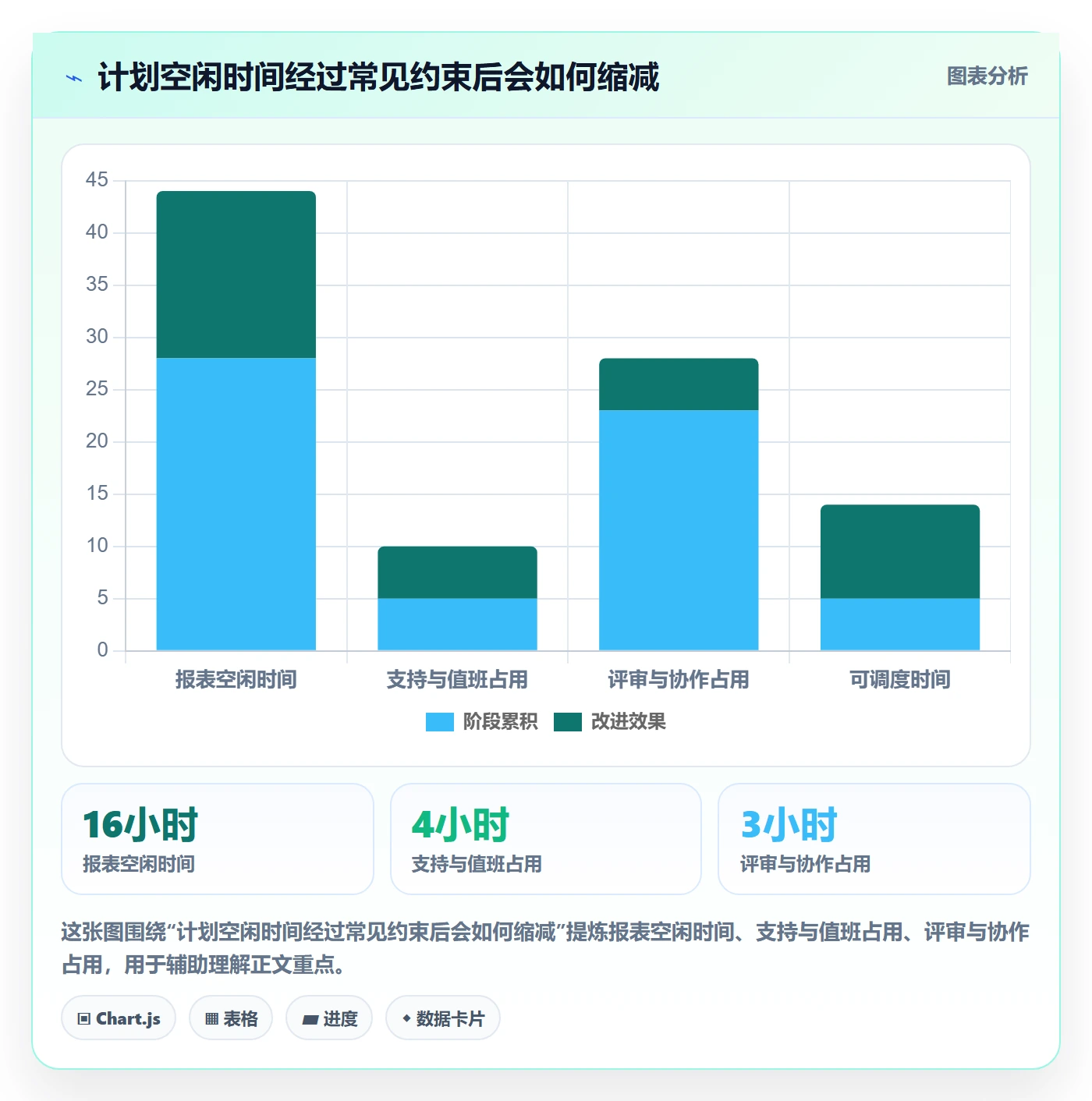Select the 数据卡片 tag chip
The image size is (1092, 1101).
(443, 1018)
